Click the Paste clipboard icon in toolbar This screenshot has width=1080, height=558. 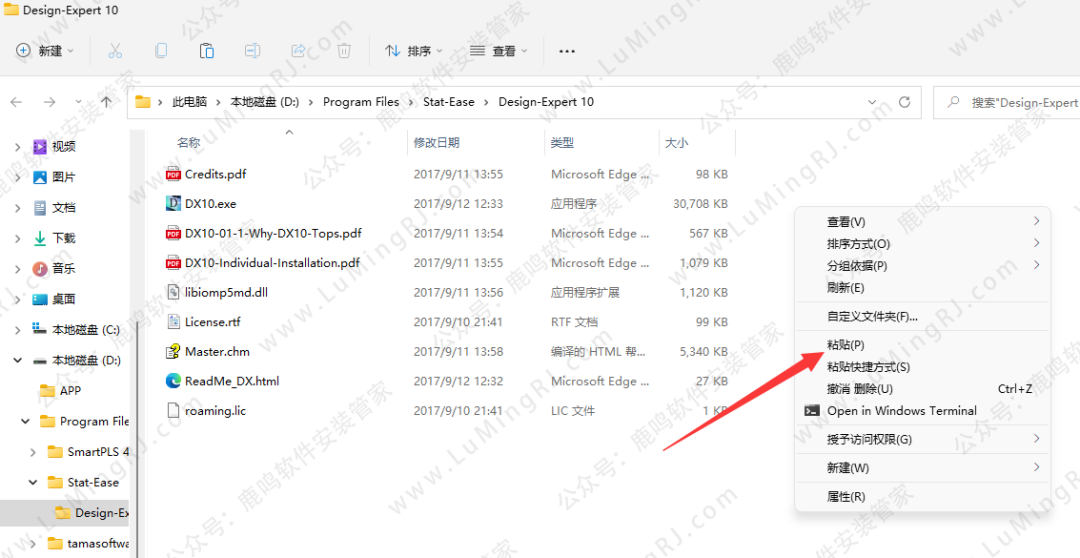[207, 51]
